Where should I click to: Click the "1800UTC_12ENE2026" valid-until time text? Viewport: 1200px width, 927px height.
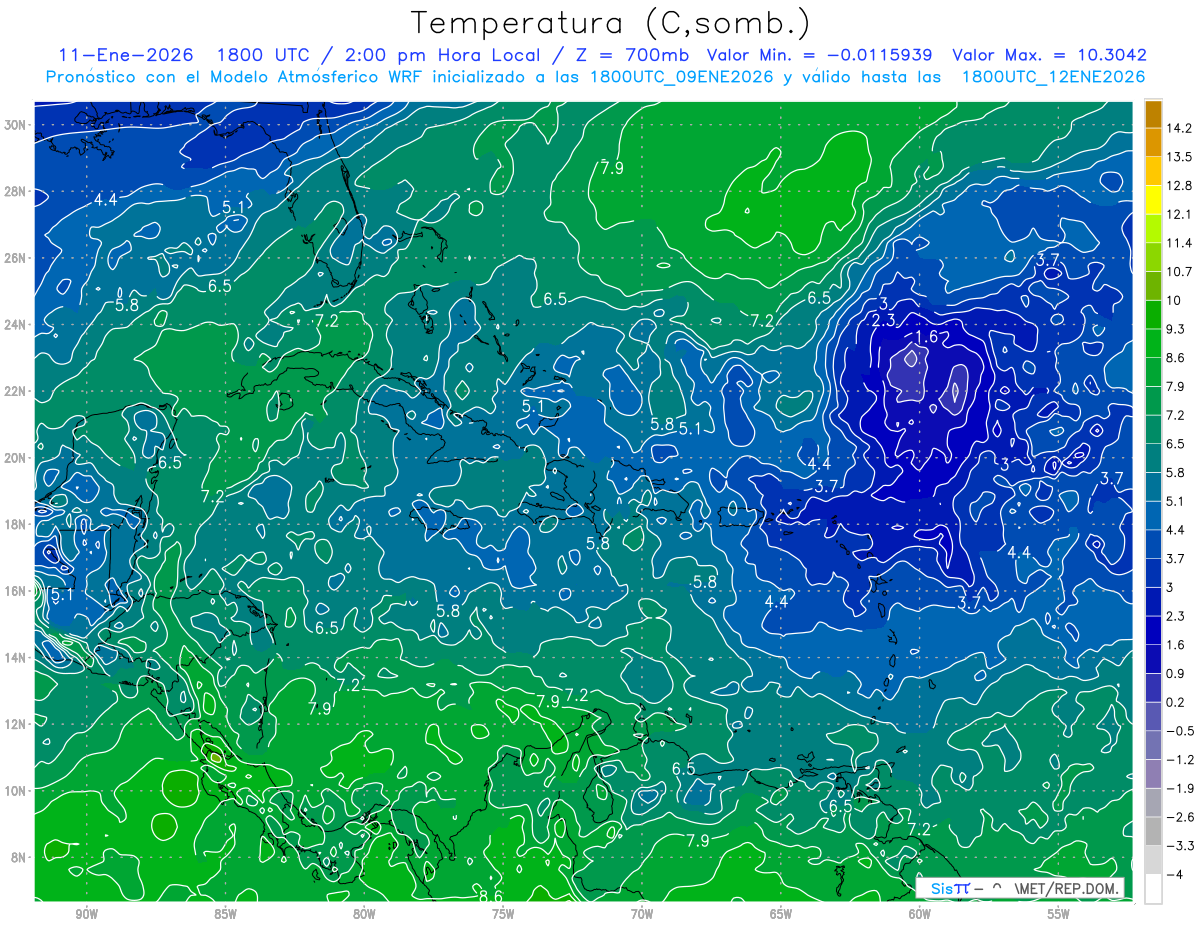[1053, 76]
